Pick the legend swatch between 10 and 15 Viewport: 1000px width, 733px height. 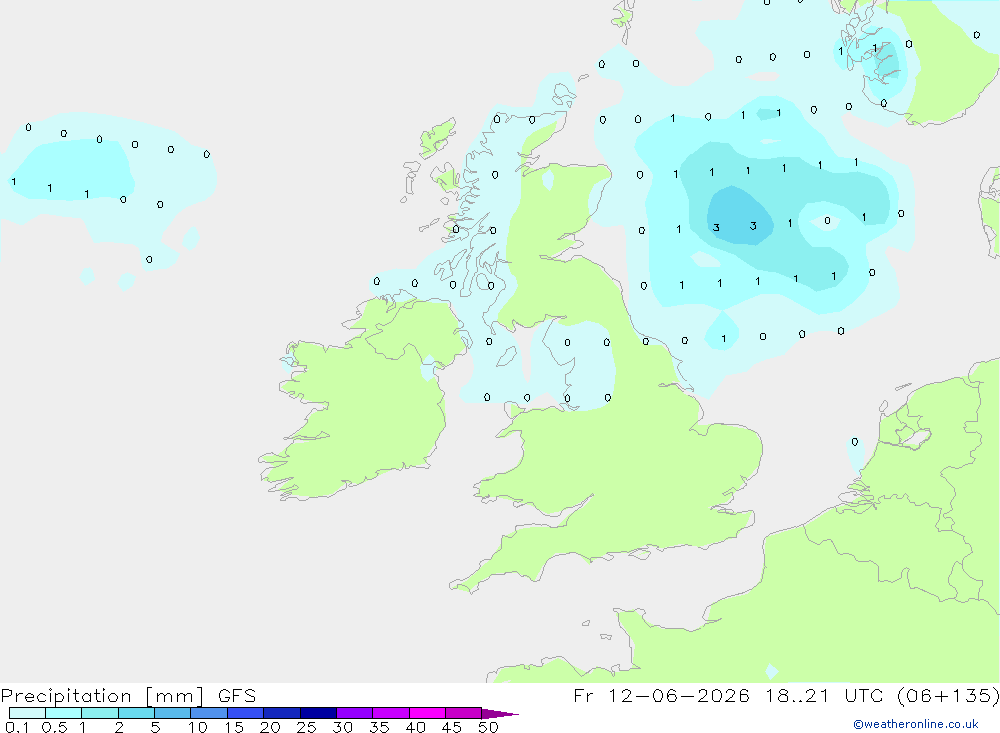(x=209, y=713)
